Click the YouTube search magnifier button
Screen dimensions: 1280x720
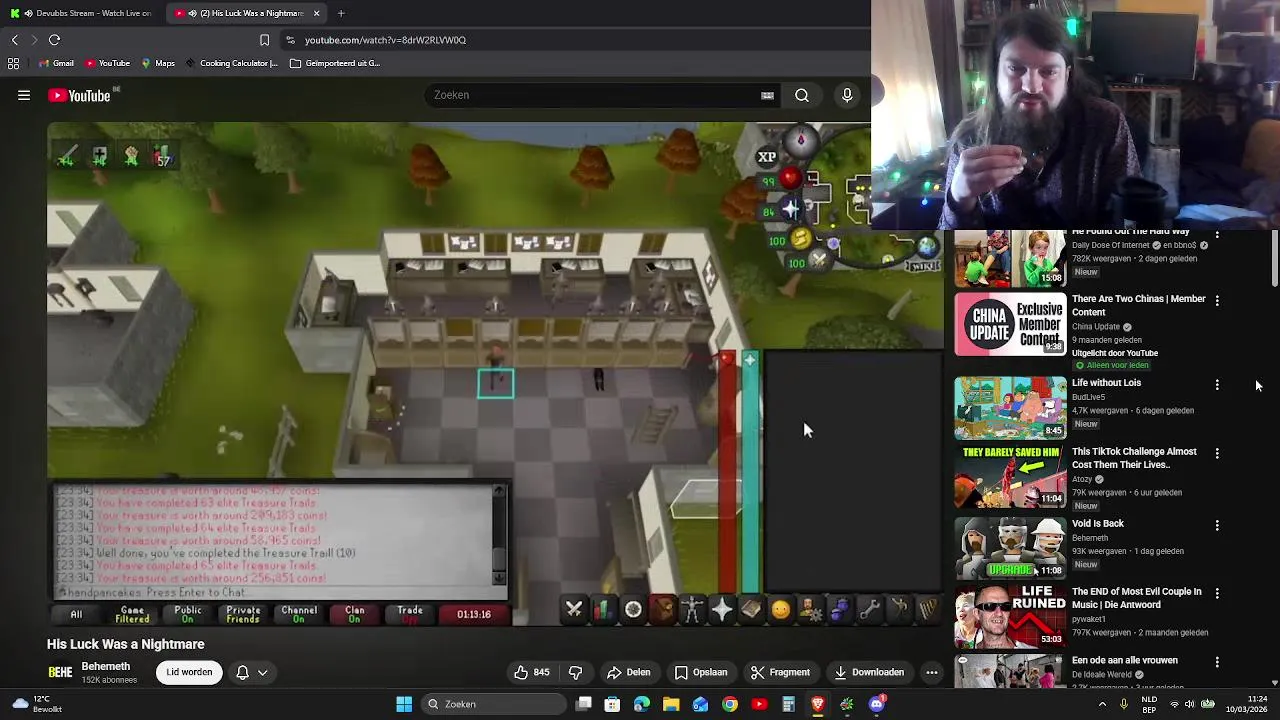(x=802, y=95)
